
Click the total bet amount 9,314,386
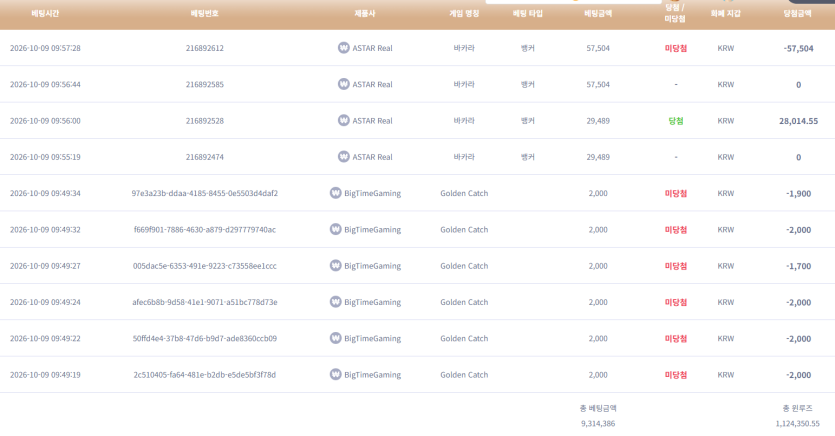(x=598, y=424)
